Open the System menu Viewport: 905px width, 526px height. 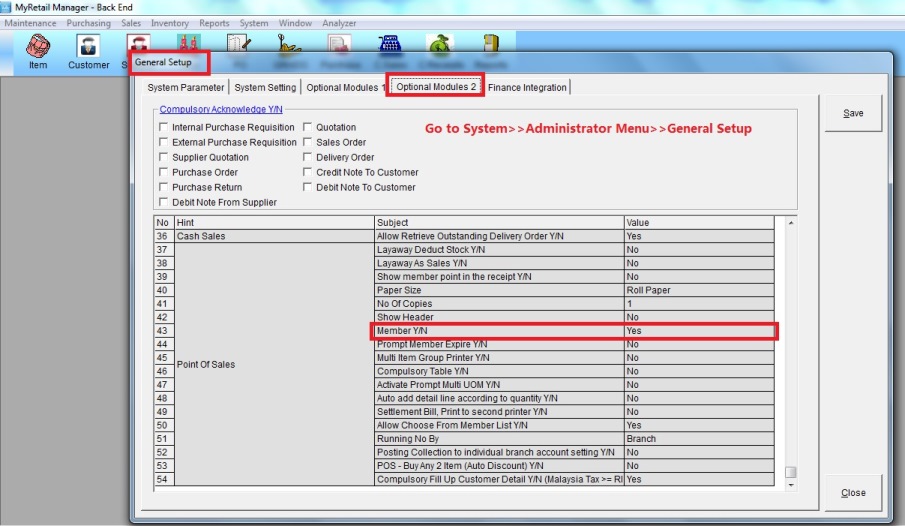[x=254, y=23]
